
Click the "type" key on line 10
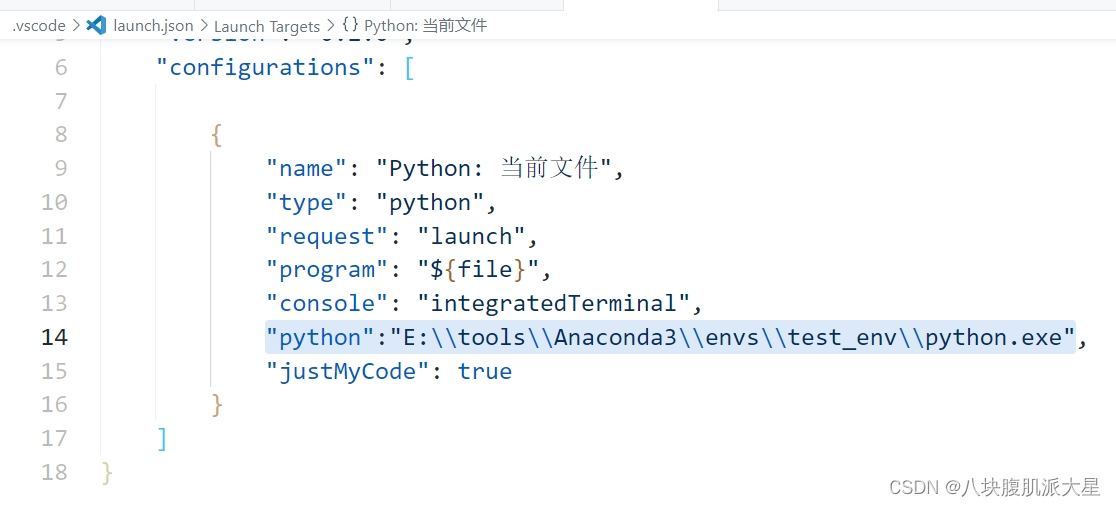tap(306, 202)
